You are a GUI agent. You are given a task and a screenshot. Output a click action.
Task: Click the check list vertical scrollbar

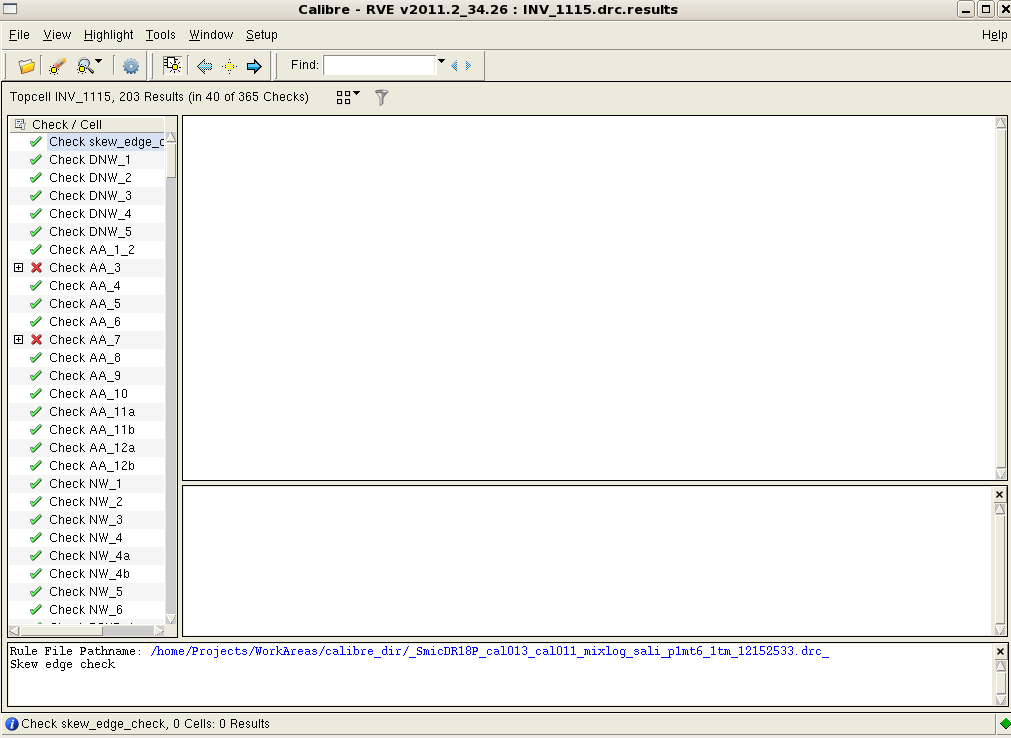171,377
